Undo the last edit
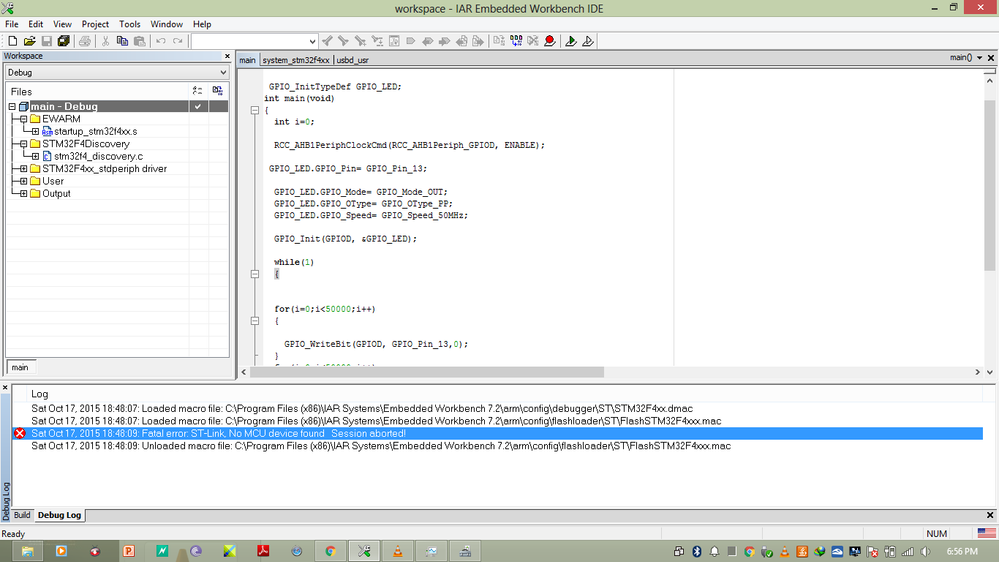This screenshot has width=999, height=562. coord(161,41)
